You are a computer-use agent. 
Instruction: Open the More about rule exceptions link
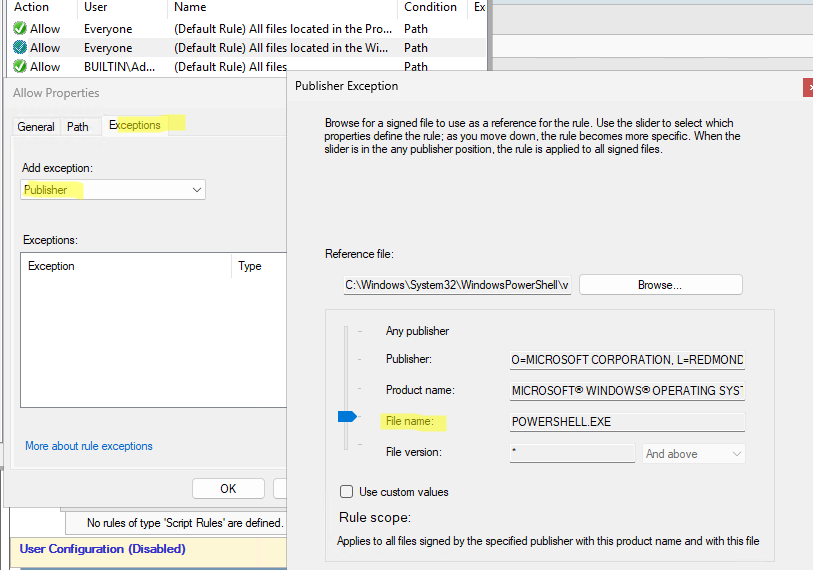click(89, 446)
